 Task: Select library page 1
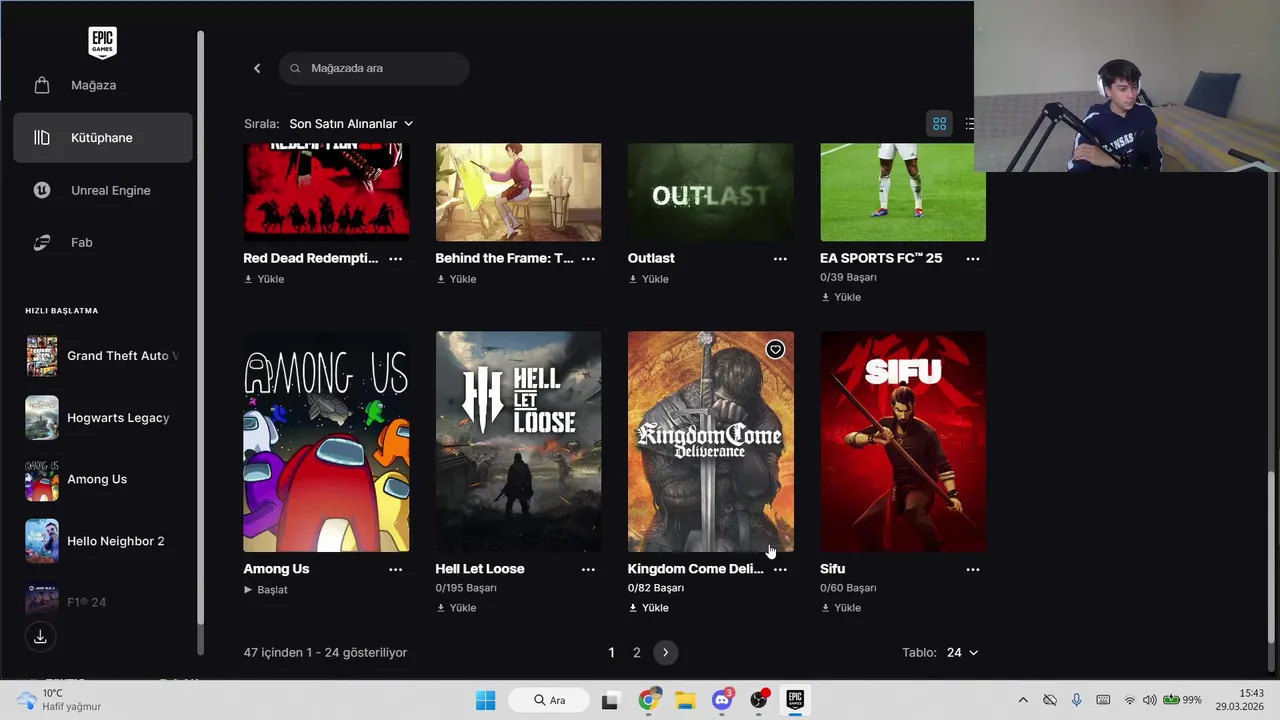[x=611, y=652]
